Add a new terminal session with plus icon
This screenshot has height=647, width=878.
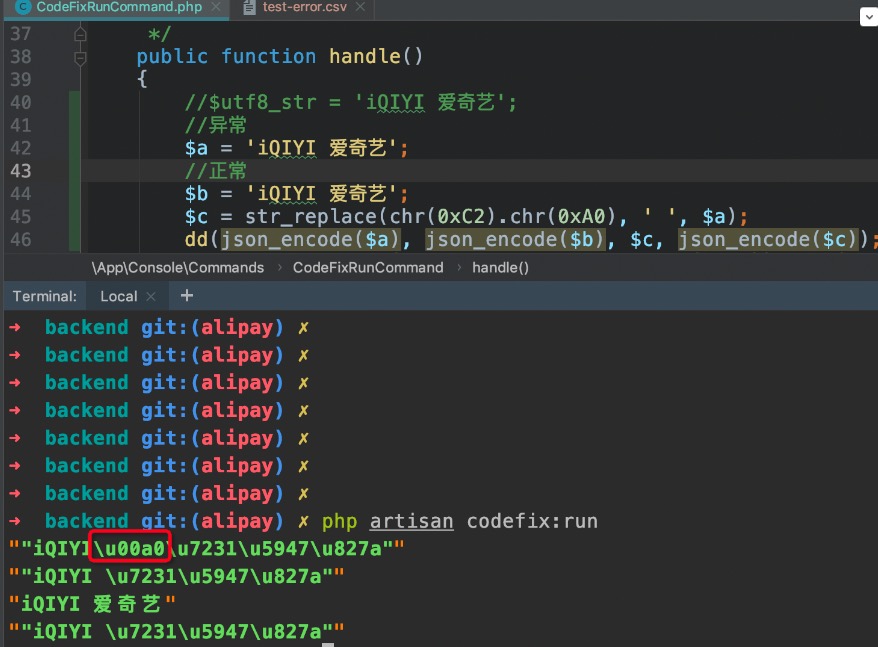[x=186, y=296]
